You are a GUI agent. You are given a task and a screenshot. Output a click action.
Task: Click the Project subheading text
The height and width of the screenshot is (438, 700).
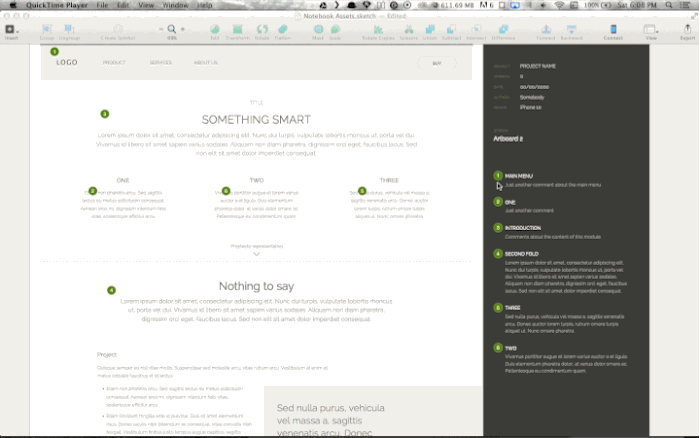[x=107, y=355]
